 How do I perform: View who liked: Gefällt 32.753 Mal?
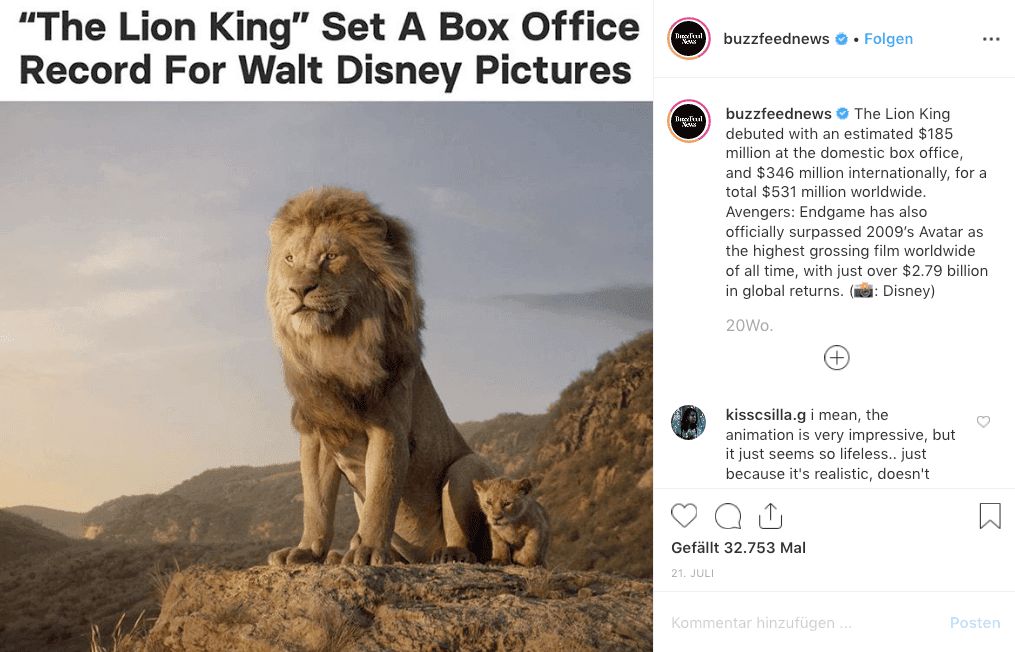738,548
